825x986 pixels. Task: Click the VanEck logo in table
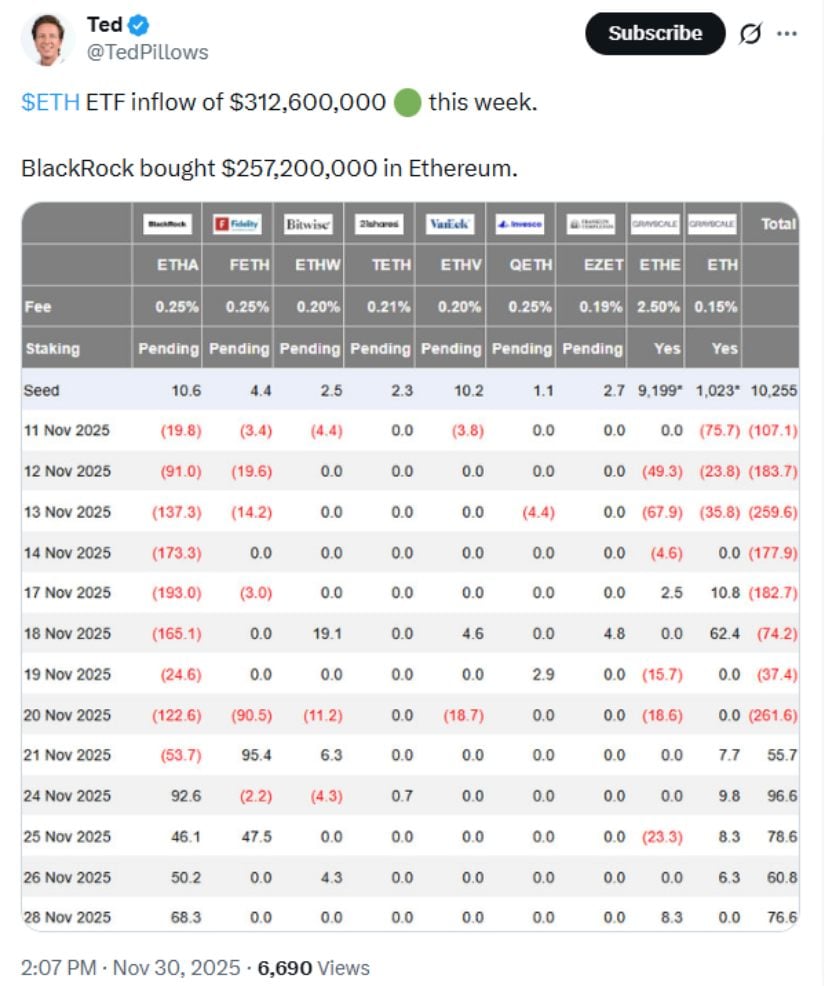pyautogui.click(x=449, y=225)
